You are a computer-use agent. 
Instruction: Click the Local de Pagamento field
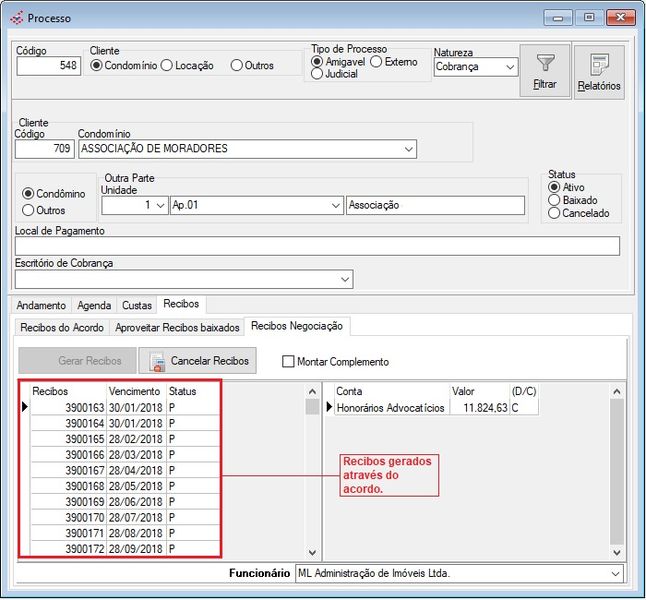(x=317, y=246)
